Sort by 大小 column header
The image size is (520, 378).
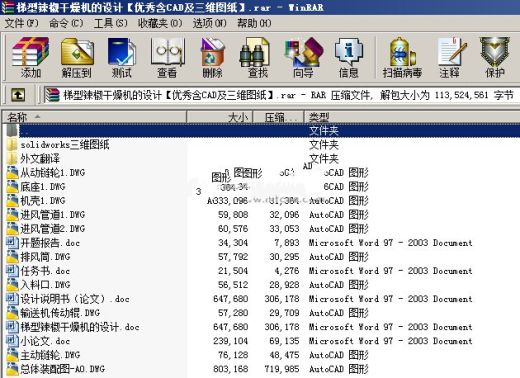pos(220,117)
